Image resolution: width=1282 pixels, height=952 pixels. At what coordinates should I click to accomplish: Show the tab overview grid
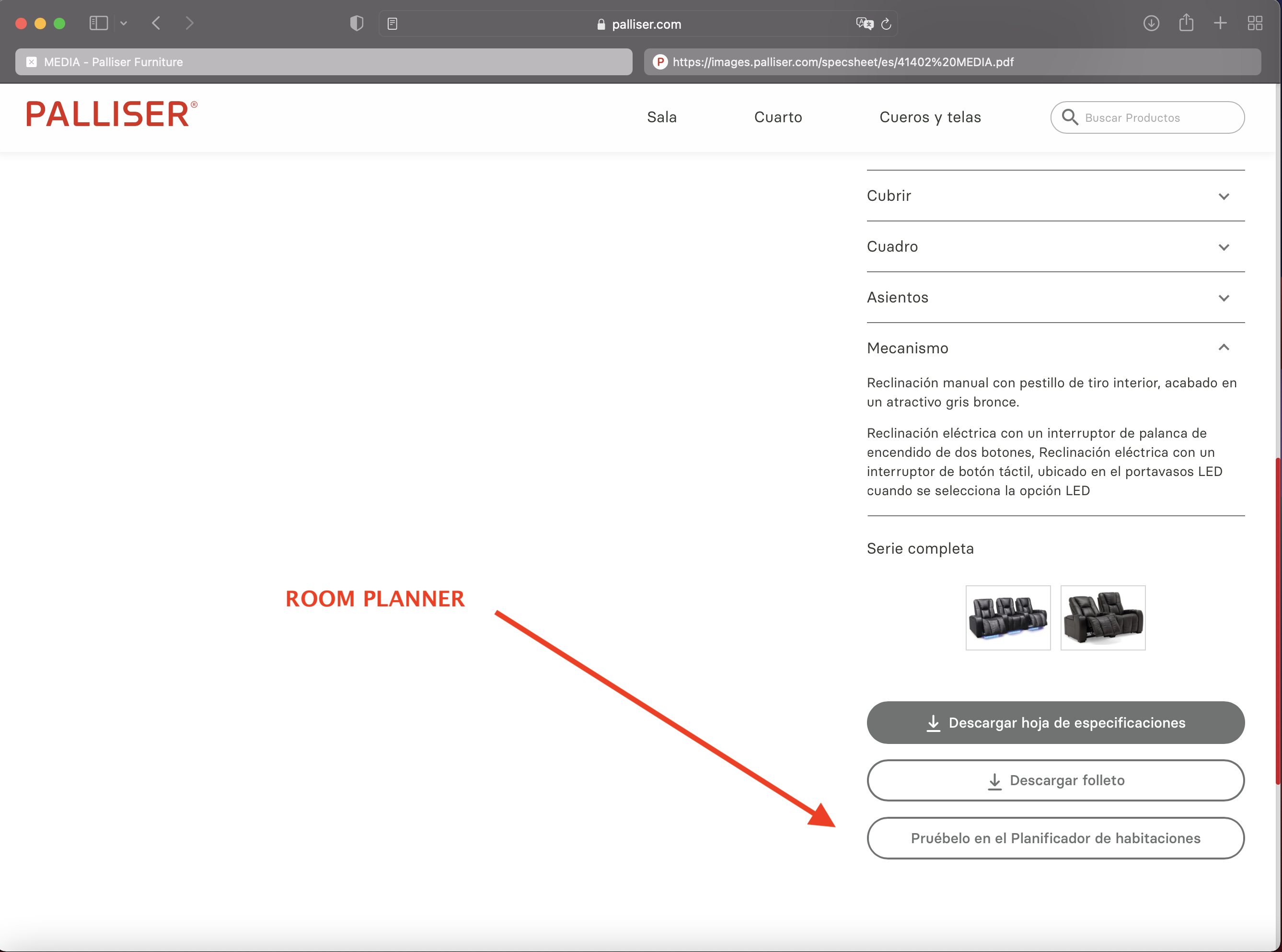(1255, 23)
